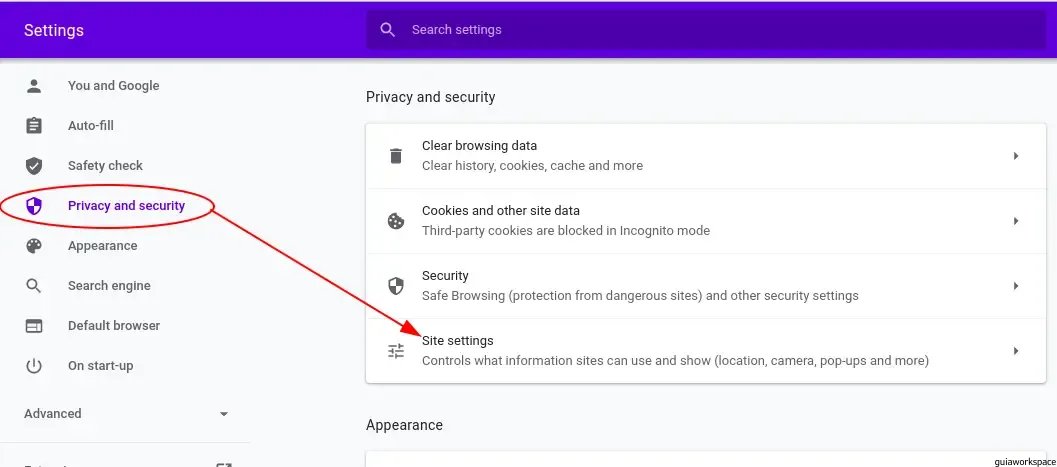Select Privacy and security in sidebar
Viewport: 1057px width, 467px height.
click(126, 206)
